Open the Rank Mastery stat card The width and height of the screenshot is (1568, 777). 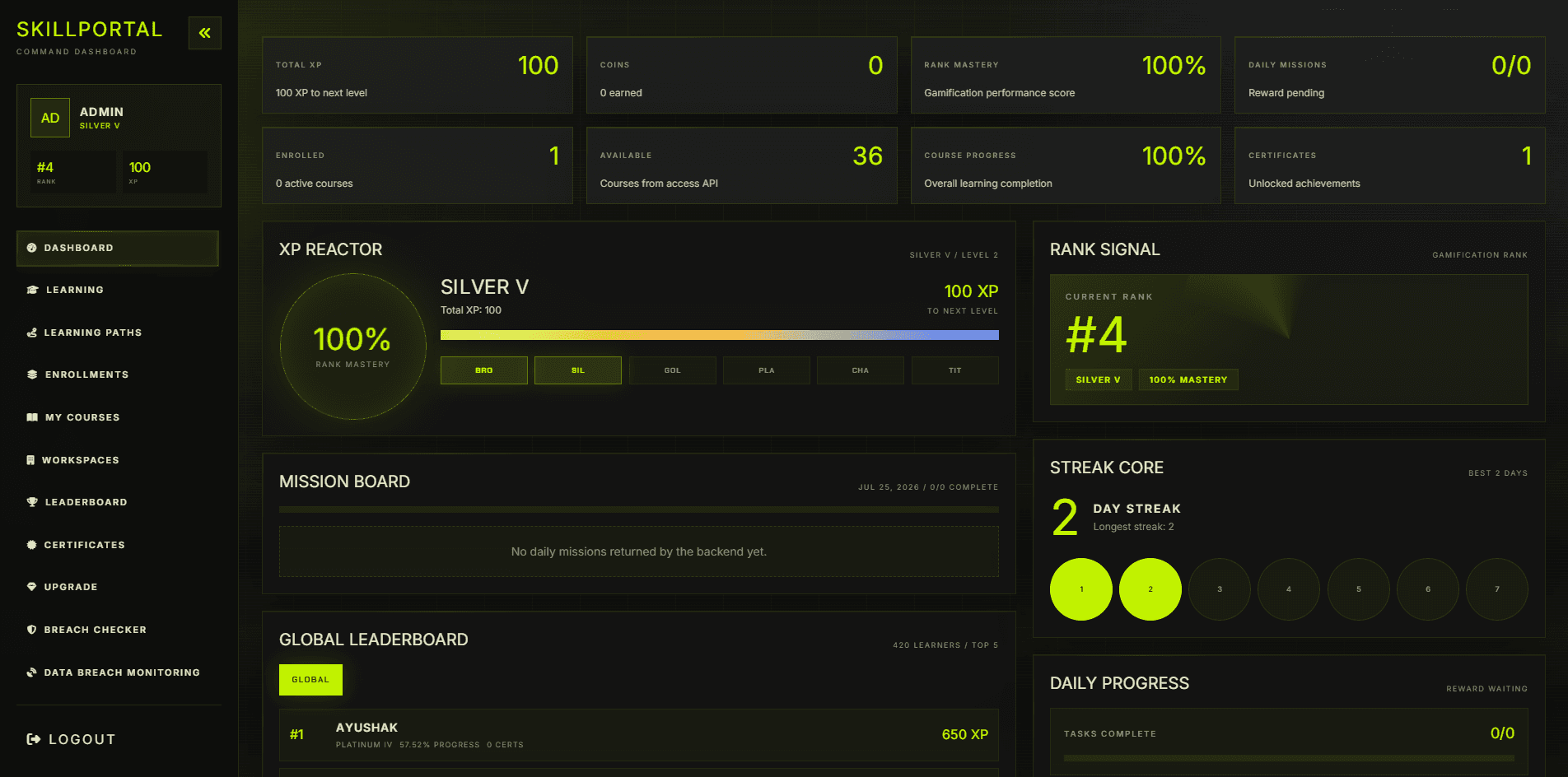[1066, 75]
